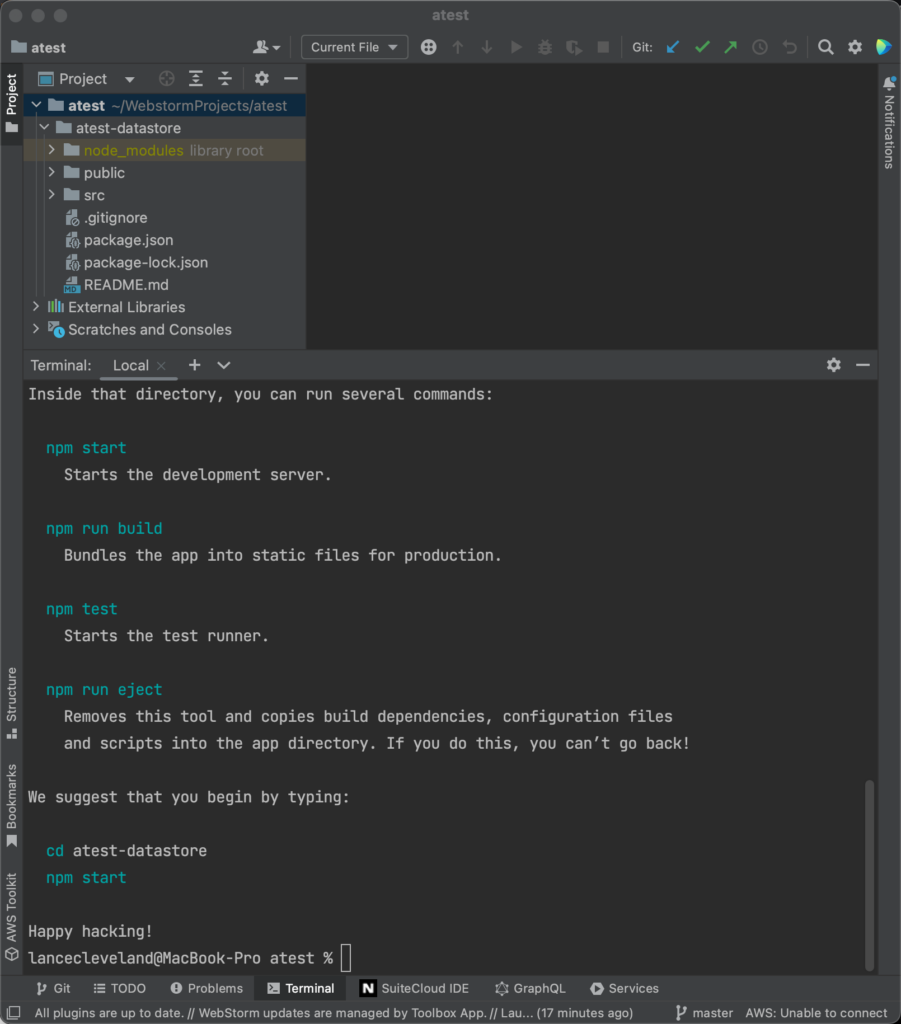The width and height of the screenshot is (901, 1024).
Task: Click the Collapse All icon in Project panel
Action: click(x=225, y=79)
